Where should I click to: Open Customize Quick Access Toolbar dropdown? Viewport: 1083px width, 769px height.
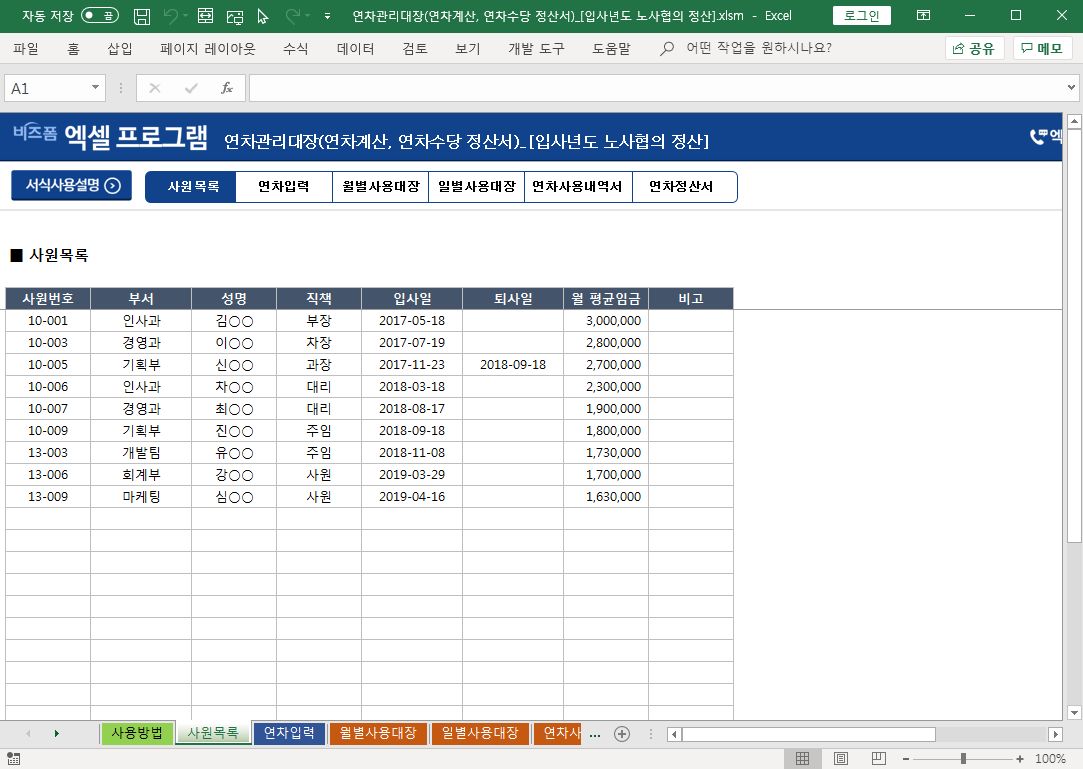pos(328,16)
